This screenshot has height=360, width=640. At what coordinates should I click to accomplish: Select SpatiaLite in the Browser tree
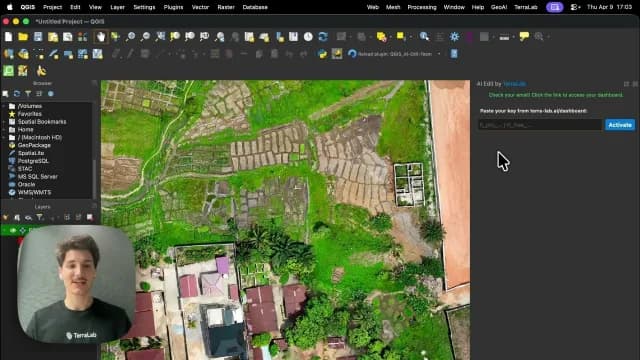(x=31, y=153)
